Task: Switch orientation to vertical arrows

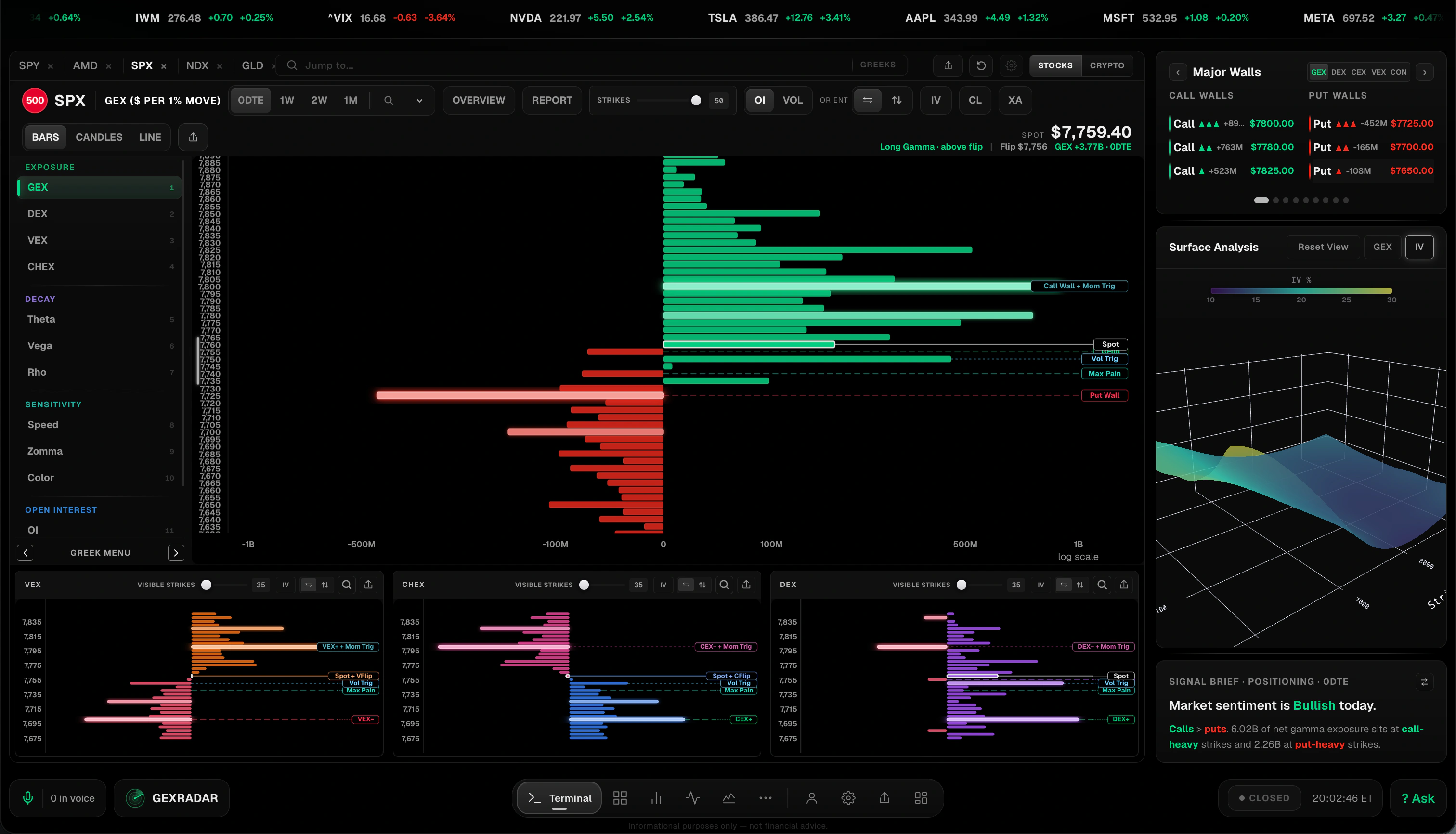Action: pos(897,100)
